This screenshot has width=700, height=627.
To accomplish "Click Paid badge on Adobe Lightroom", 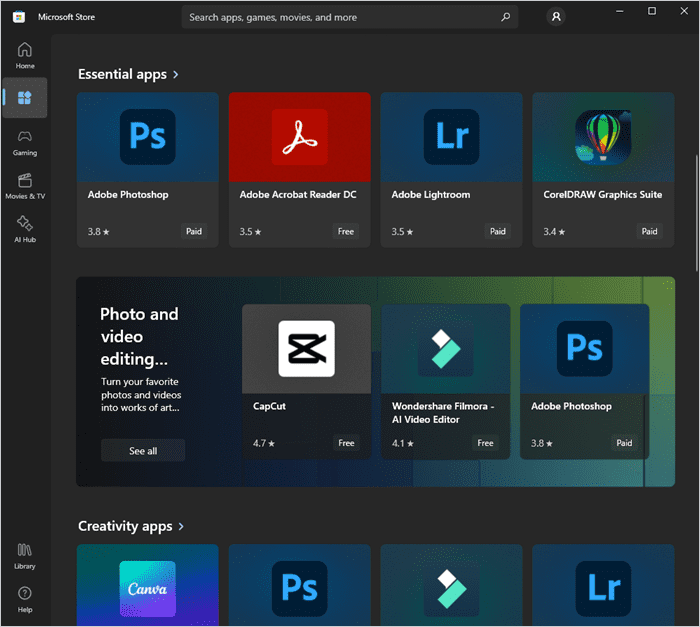I will 498,231.
